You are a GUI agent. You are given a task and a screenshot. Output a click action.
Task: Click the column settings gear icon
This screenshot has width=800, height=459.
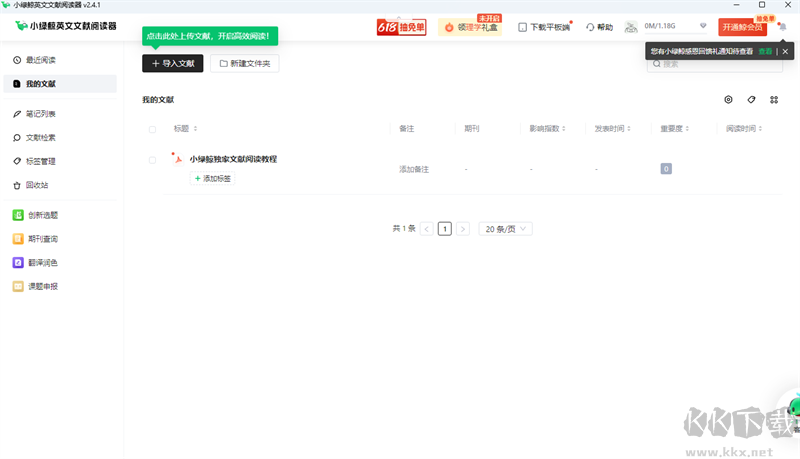(729, 99)
